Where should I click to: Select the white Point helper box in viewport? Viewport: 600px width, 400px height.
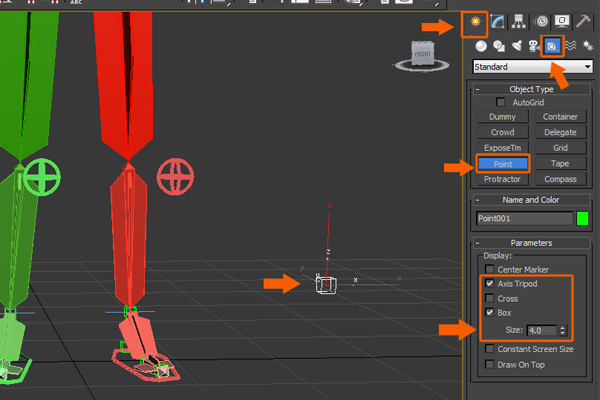point(326,285)
